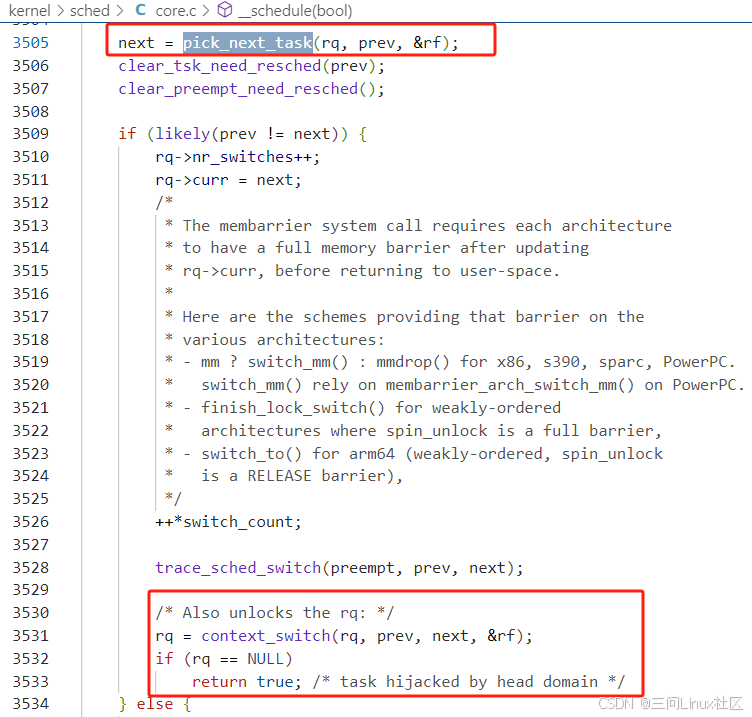Click 'task hijacked by head domain' comment
752x717 pixels.
point(469,682)
